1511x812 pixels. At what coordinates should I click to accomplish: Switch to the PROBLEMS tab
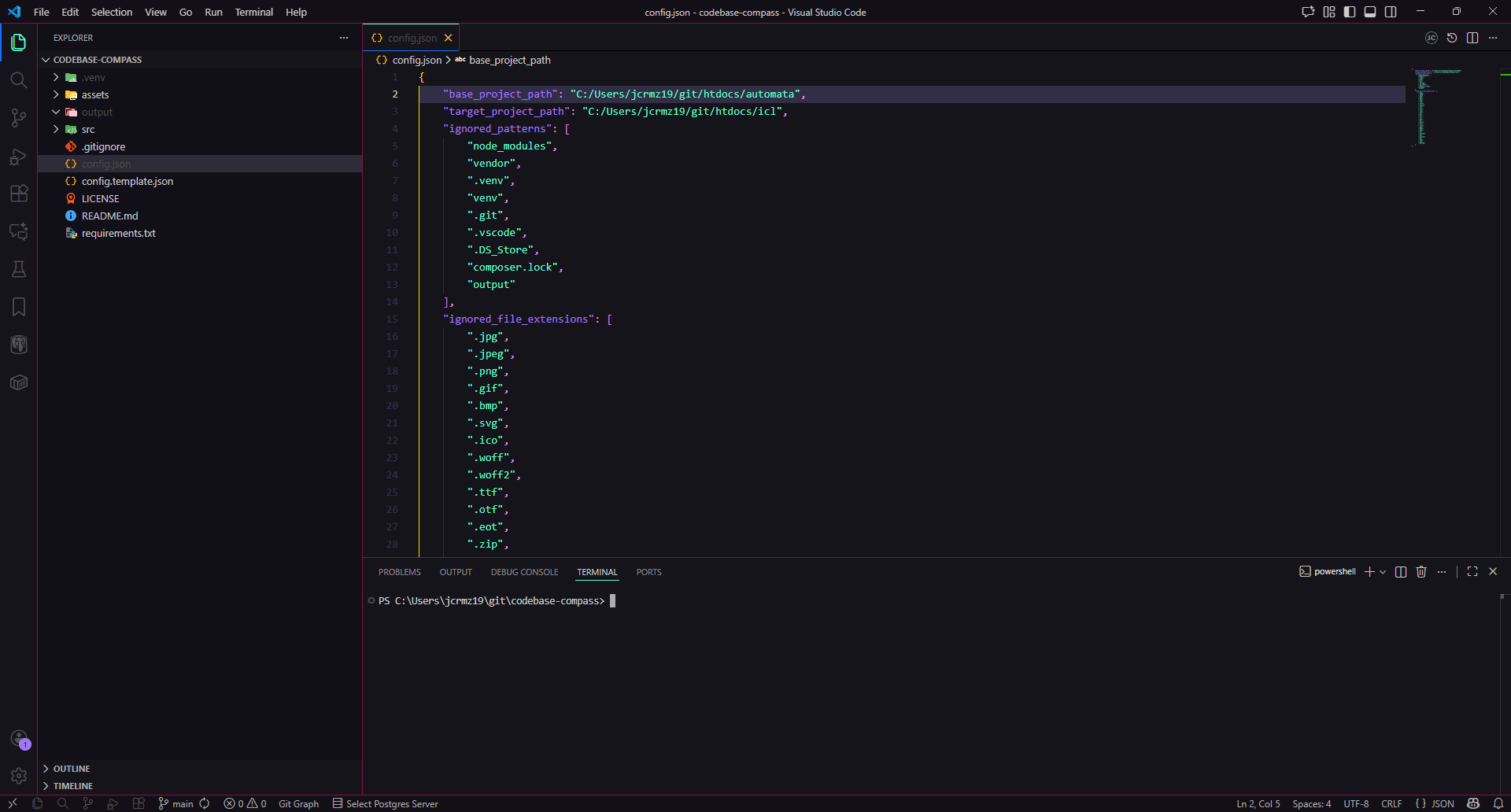click(400, 572)
